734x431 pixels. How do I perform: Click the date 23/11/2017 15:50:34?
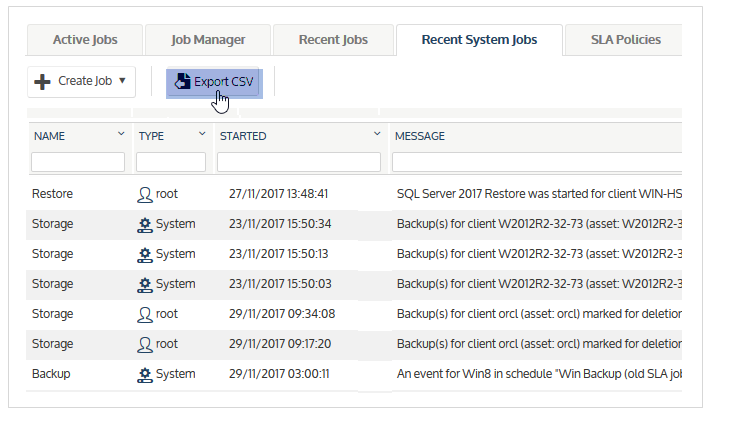(x=280, y=224)
